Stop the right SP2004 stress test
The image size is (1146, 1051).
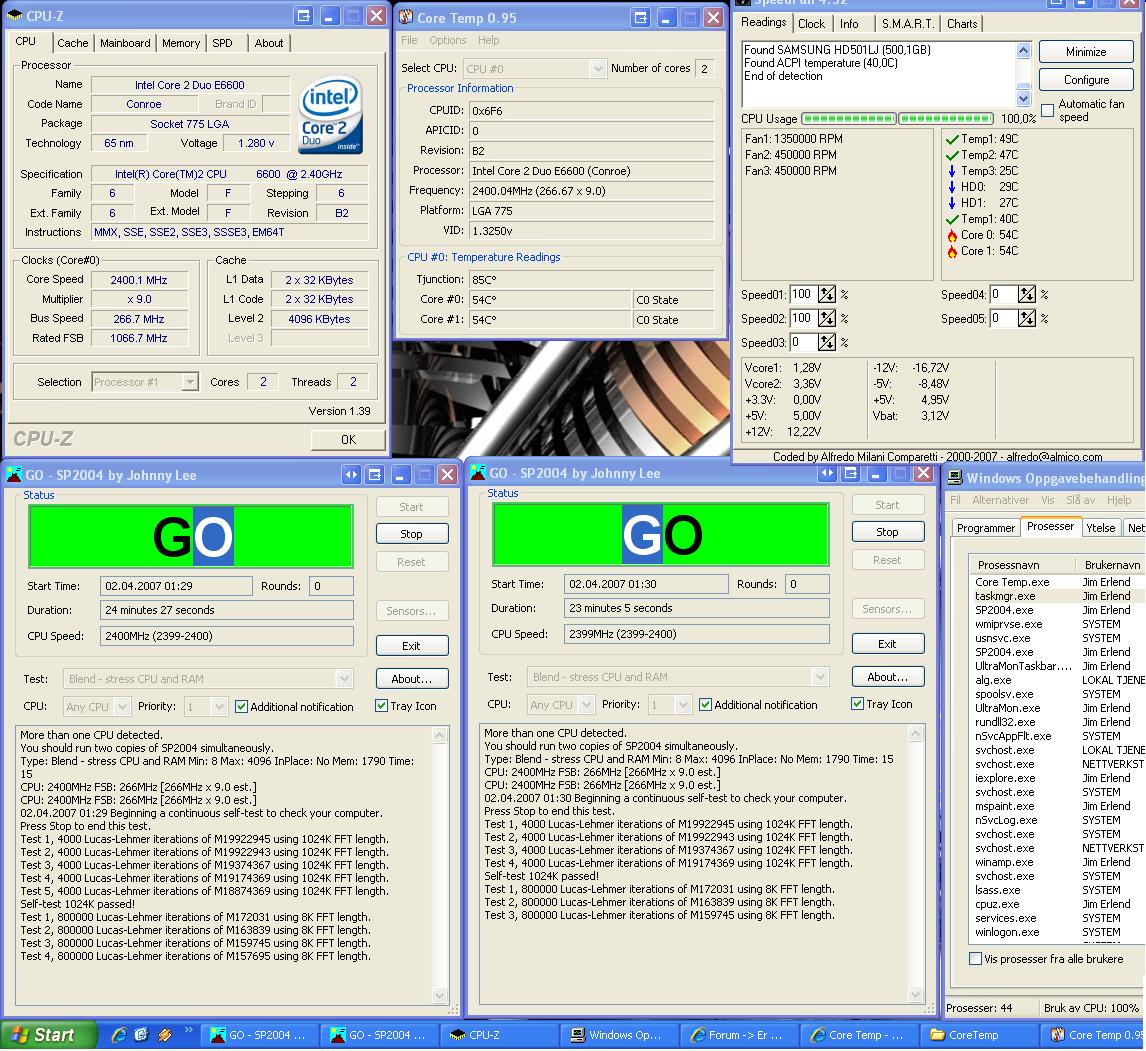[x=887, y=532]
